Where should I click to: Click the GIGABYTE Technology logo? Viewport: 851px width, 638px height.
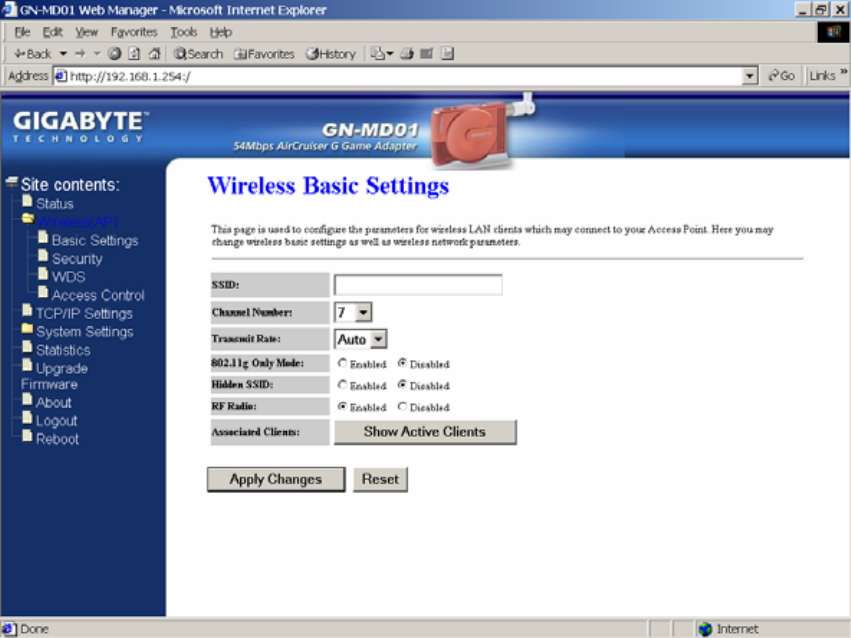point(80,126)
